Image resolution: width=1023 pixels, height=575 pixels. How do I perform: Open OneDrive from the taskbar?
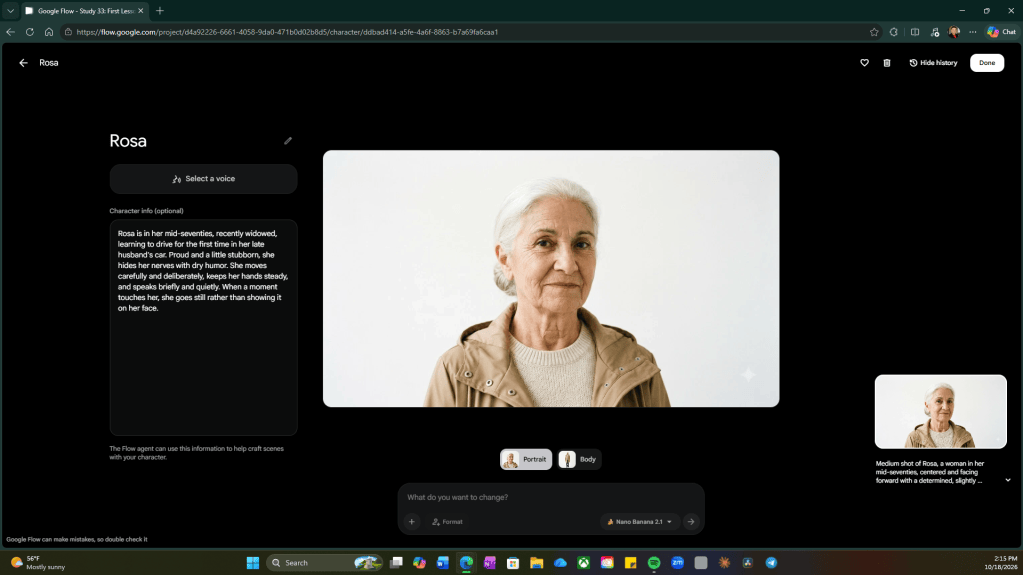560,563
